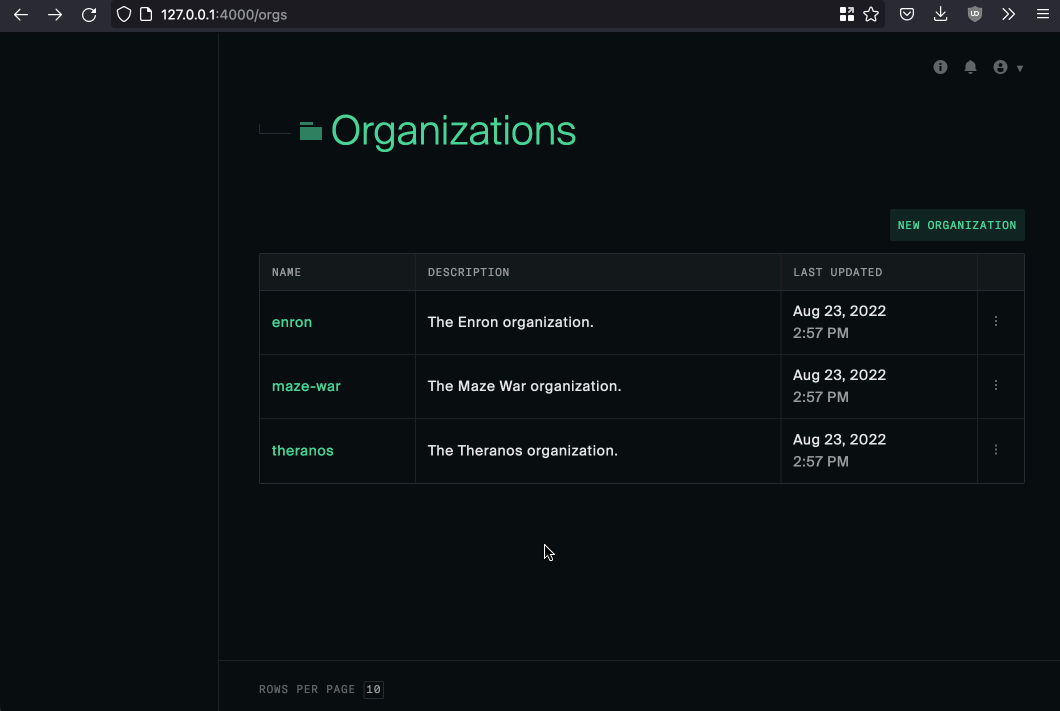The image size is (1060, 711).
Task: Open uBlock Origin extension icon
Action: point(975,14)
